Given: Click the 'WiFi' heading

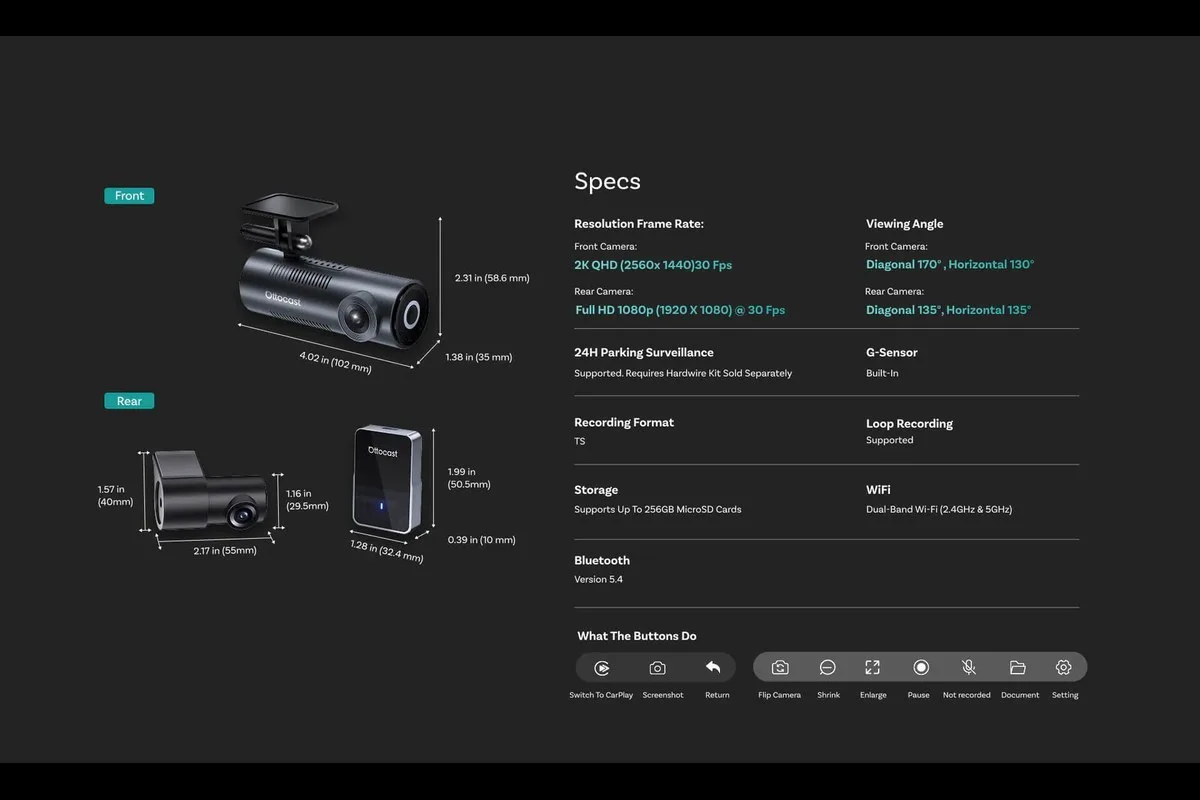Looking at the screenshot, I should (878, 490).
